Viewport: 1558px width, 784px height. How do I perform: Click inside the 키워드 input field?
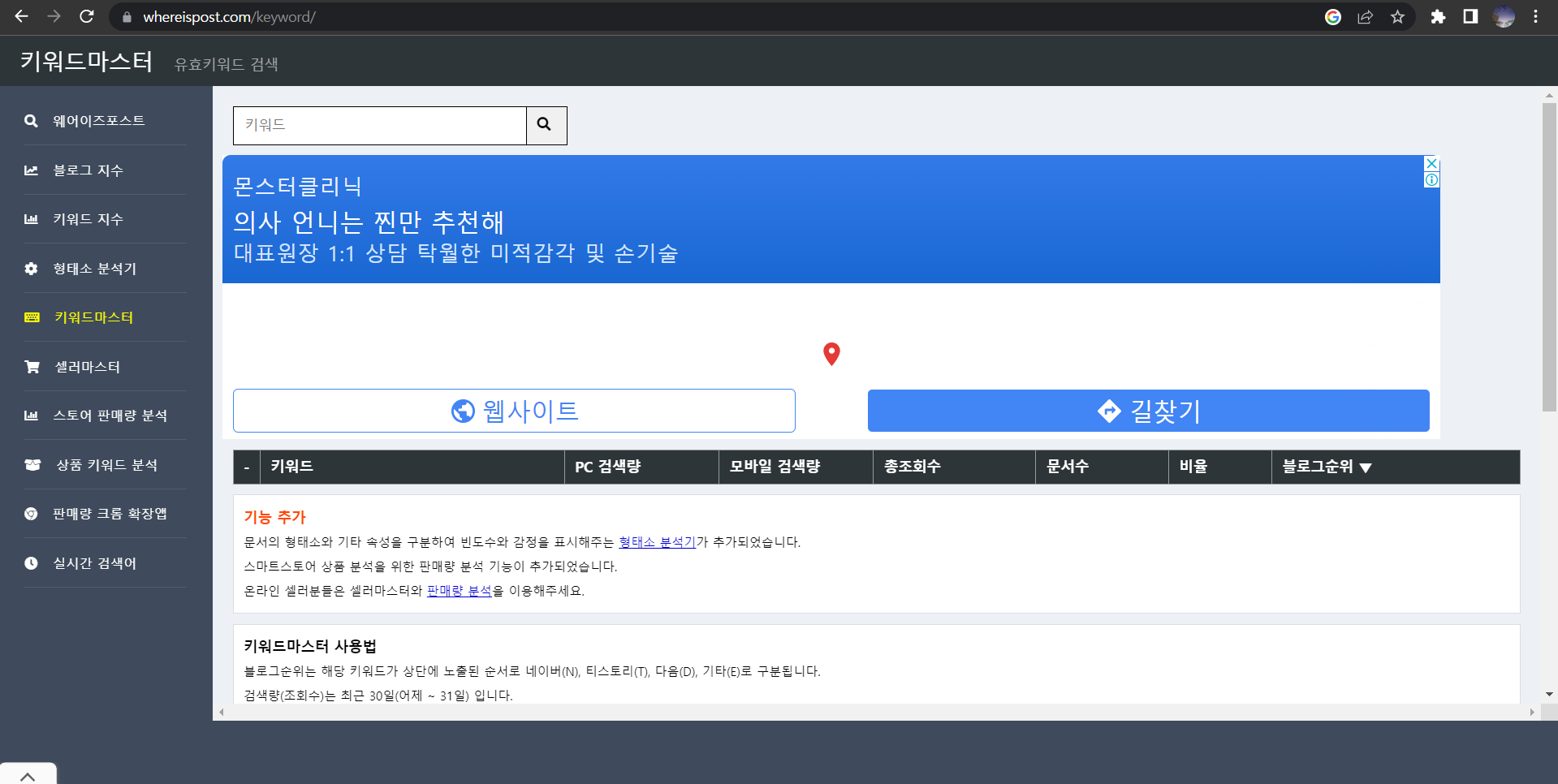coord(378,125)
